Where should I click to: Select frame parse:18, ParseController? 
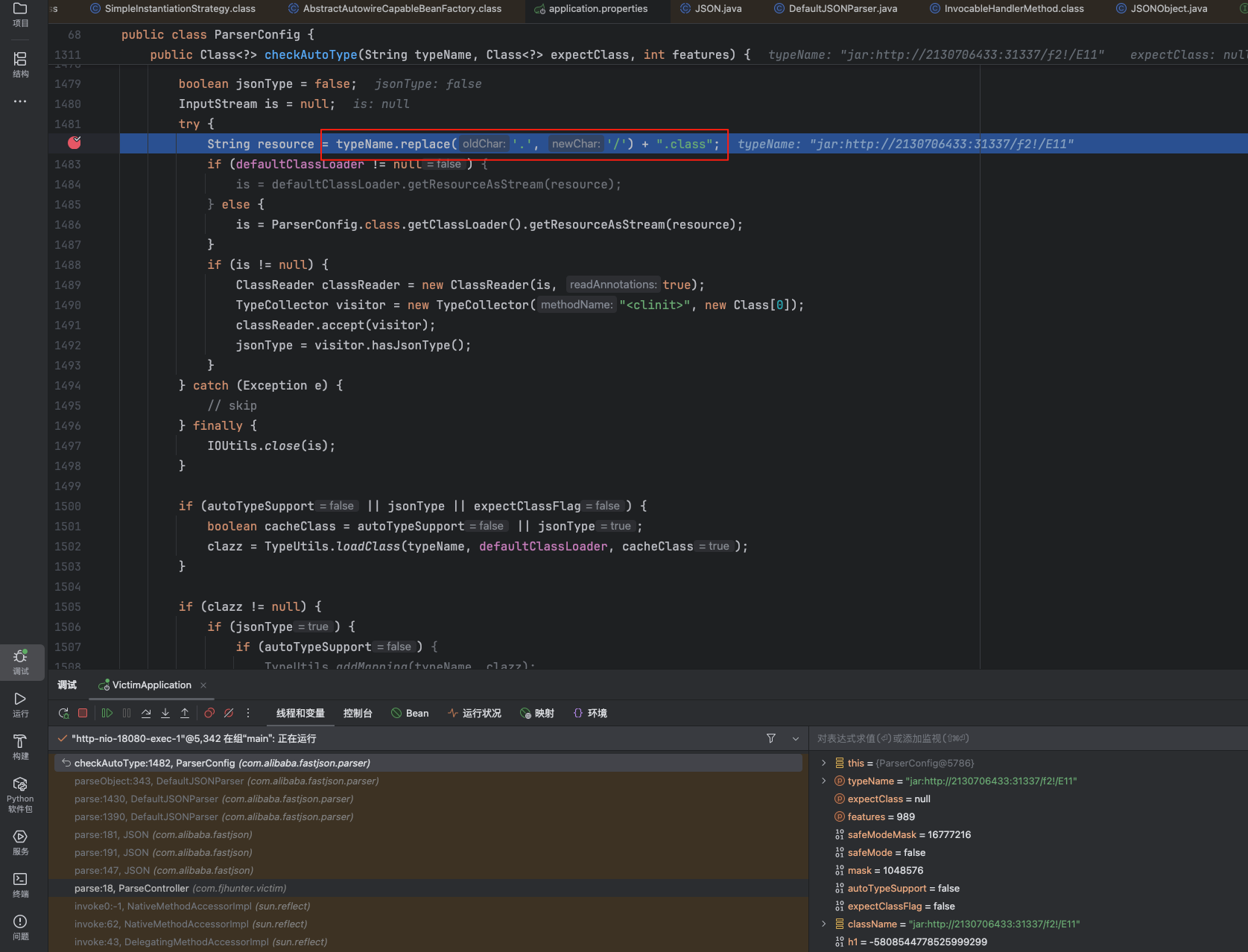pos(428,888)
